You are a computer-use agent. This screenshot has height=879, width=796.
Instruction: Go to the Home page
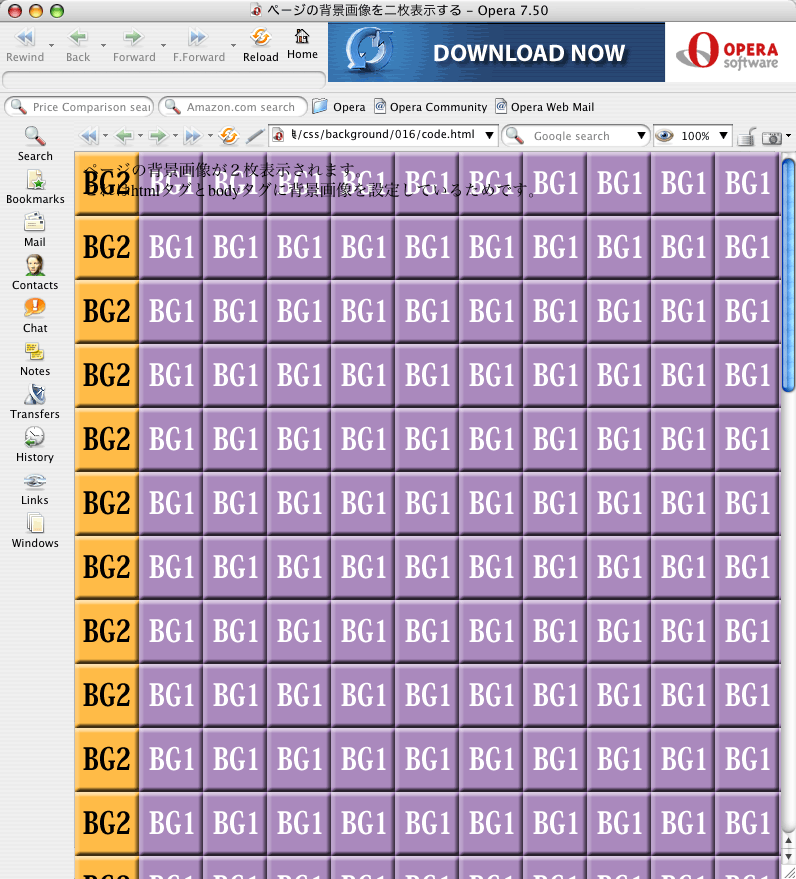[302, 44]
